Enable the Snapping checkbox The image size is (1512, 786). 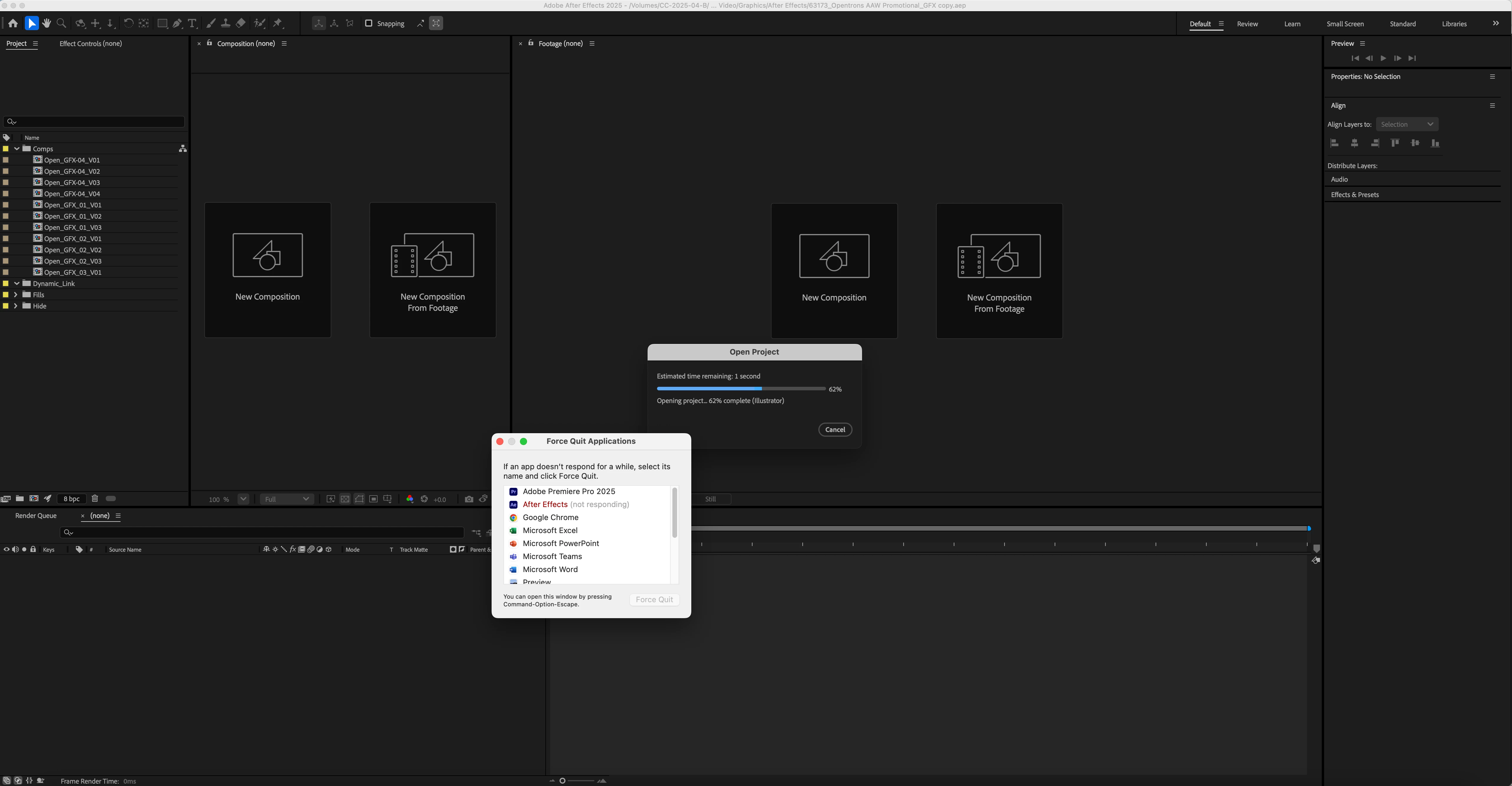(369, 23)
